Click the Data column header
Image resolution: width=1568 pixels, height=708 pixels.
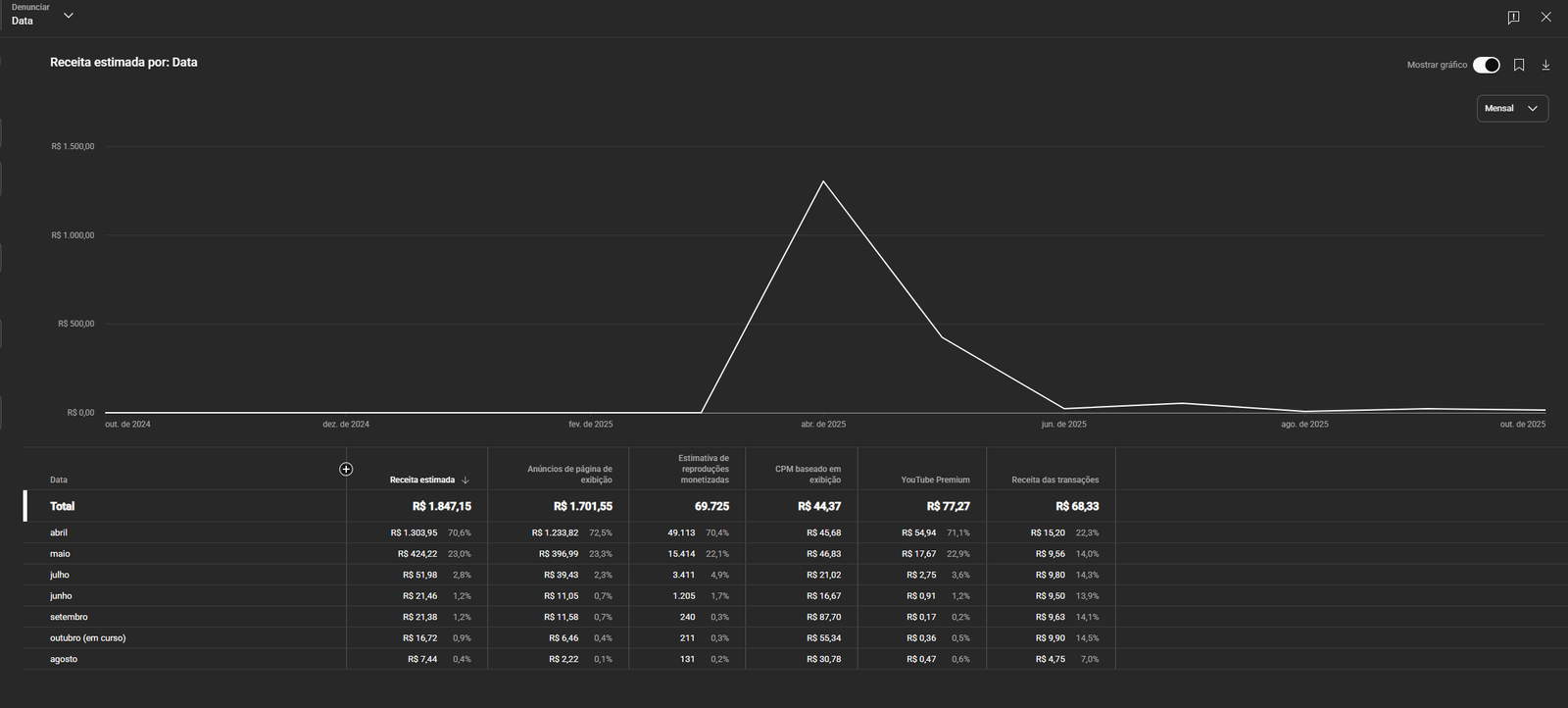click(59, 480)
